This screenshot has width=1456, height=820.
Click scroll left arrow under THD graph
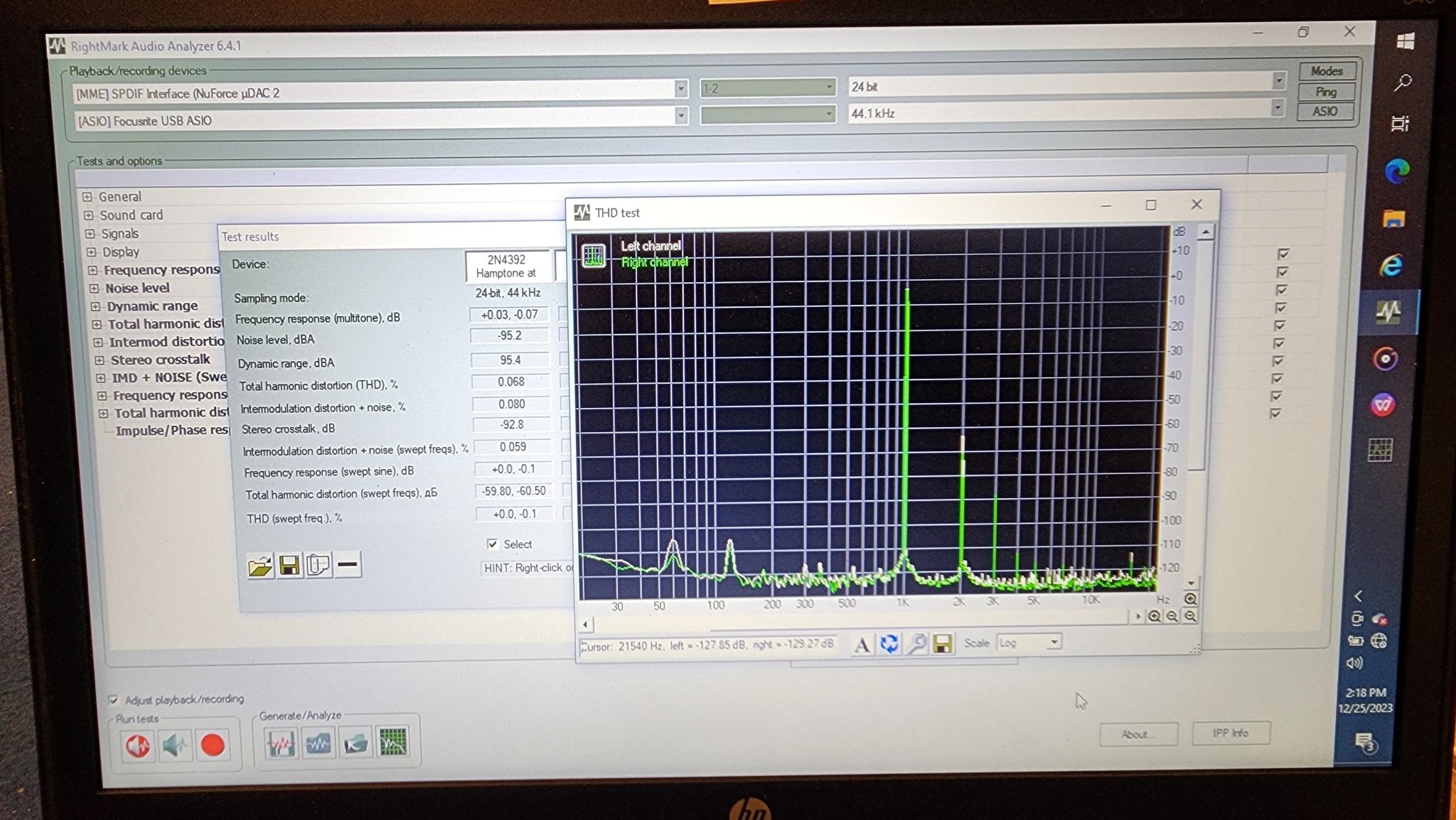(x=585, y=625)
